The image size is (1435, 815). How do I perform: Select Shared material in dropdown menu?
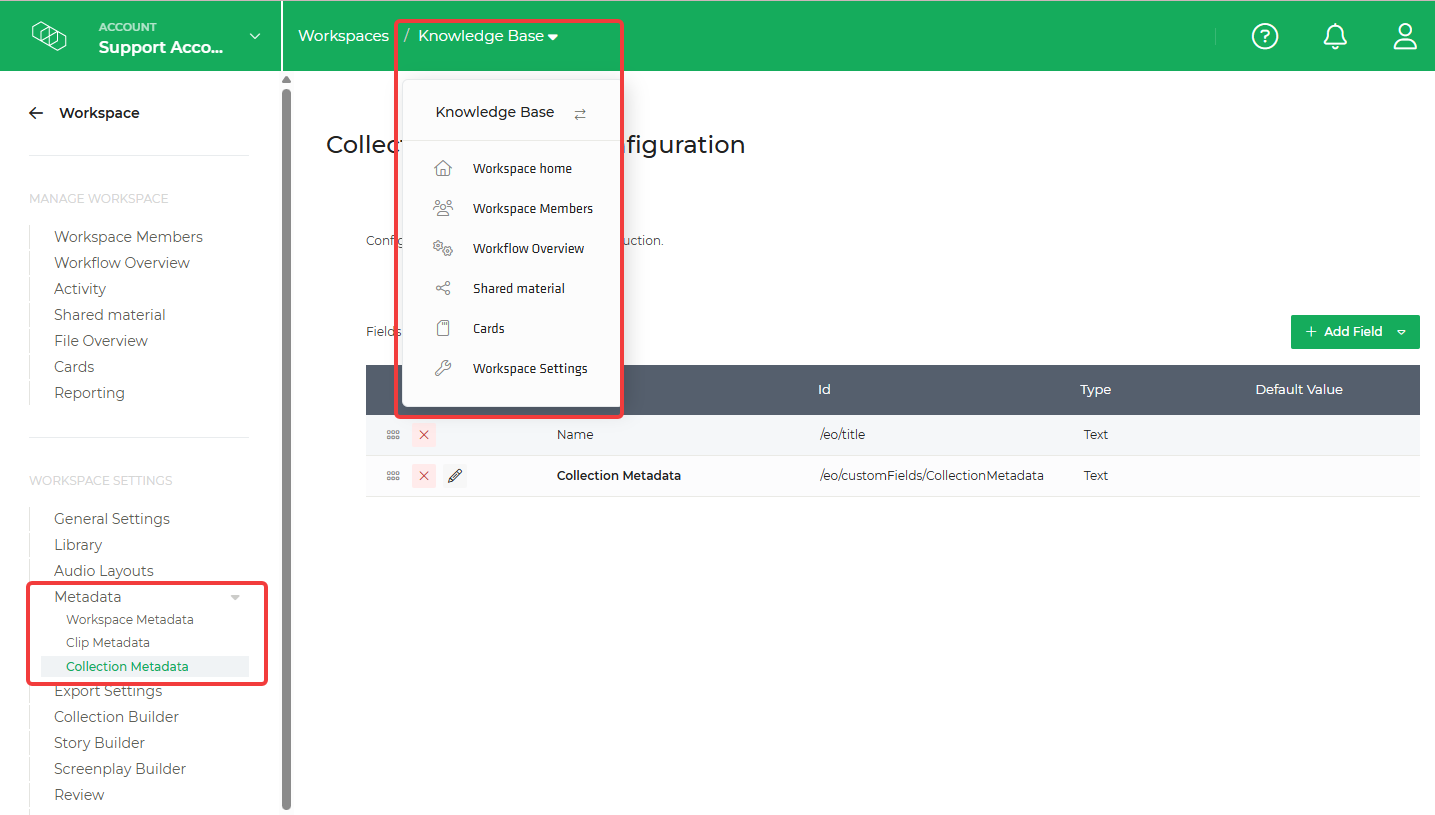[519, 288]
